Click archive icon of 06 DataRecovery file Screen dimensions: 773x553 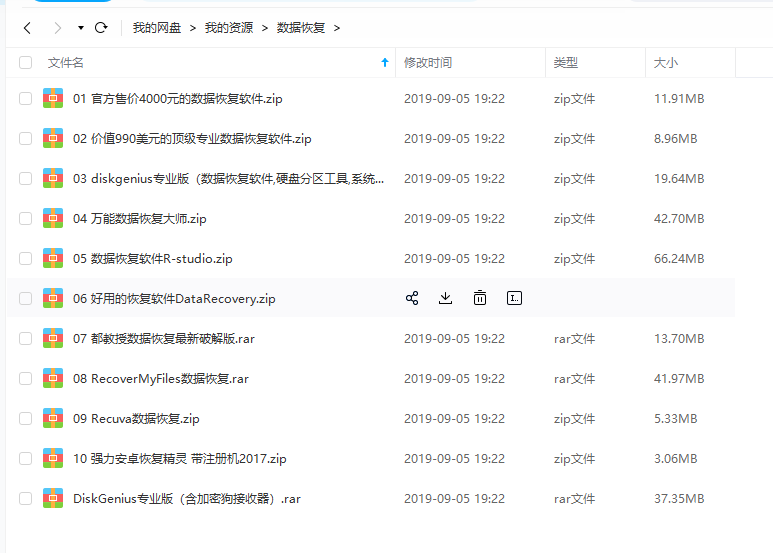point(53,298)
